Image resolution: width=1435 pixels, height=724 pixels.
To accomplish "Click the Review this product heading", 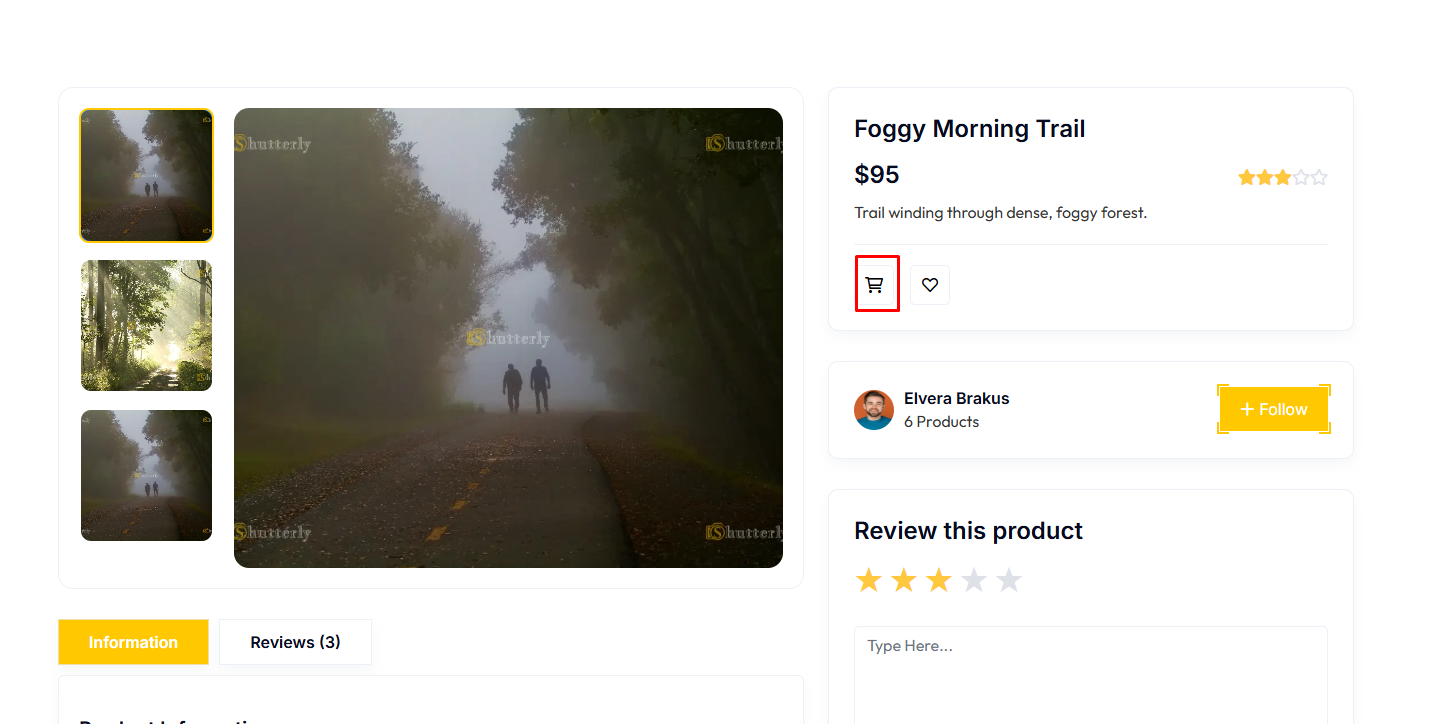I will [x=968, y=531].
